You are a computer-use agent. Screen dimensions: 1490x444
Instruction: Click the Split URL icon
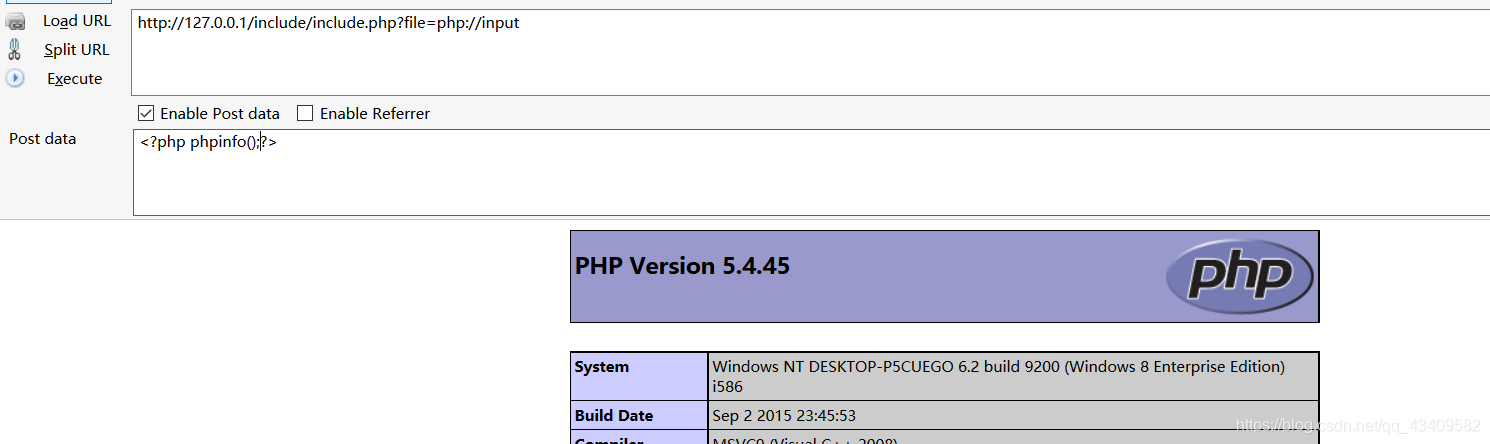(15, 49)
